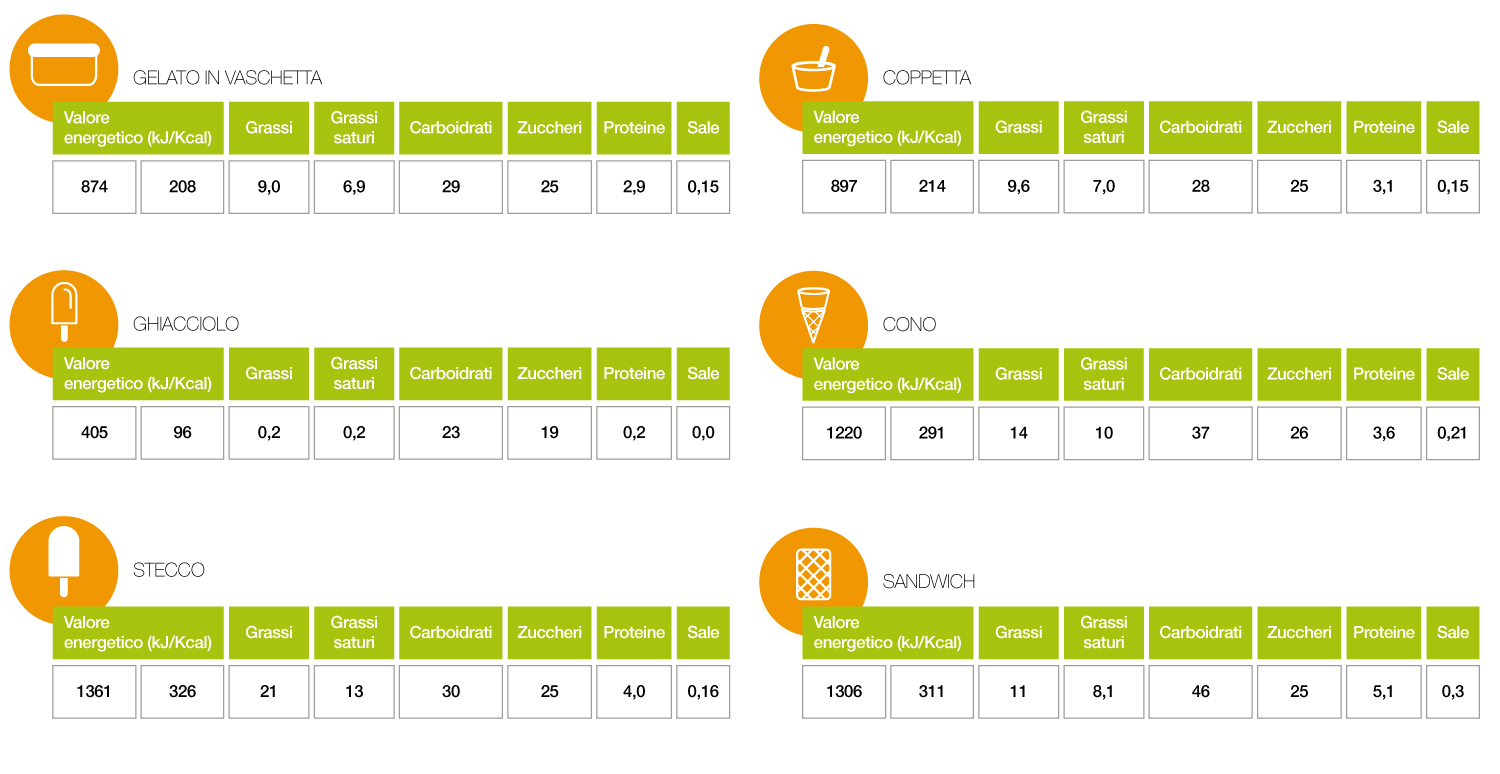Click the GHIACCIOLO heading text
The width and height of the screenshot is (1500, 774).
[186, 324]
